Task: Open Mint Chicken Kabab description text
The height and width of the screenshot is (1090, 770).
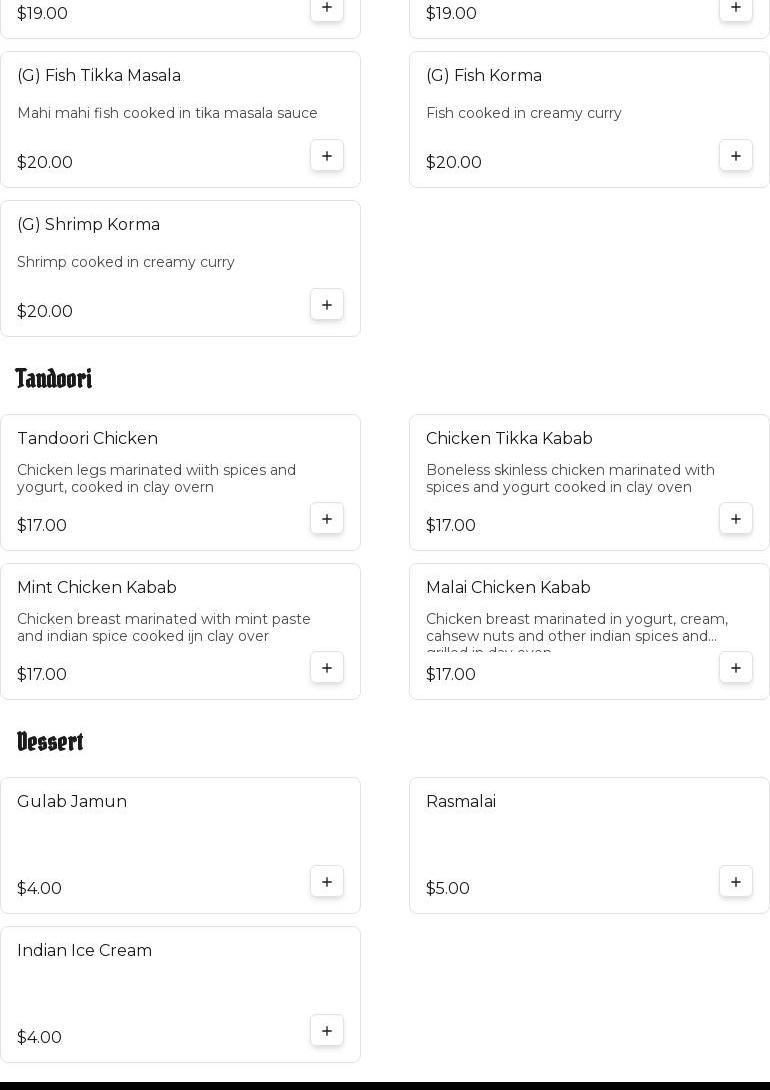Action: click(163, 627)
